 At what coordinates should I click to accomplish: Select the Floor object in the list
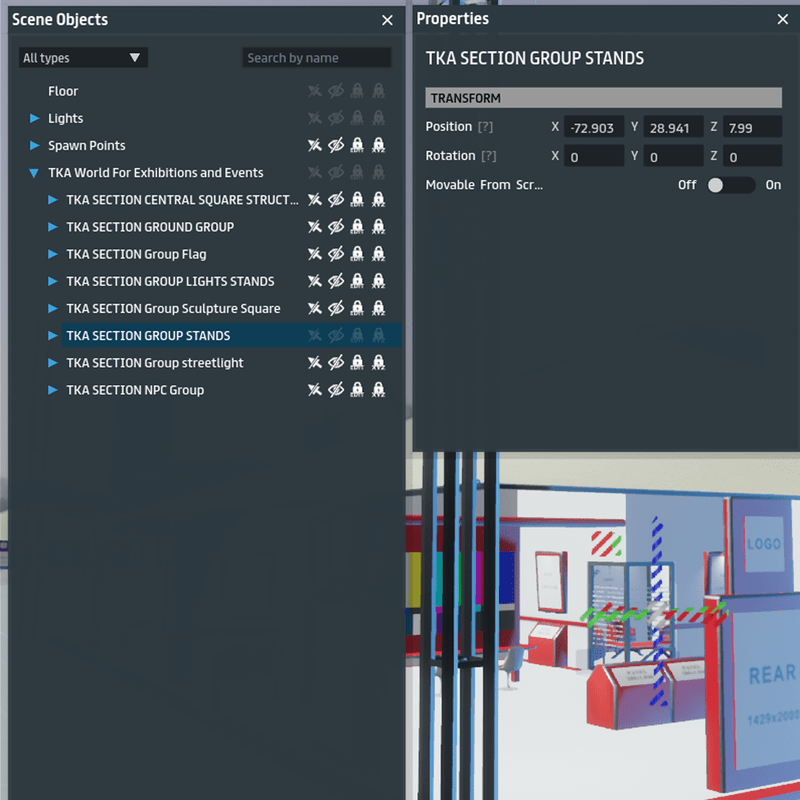pos(63,91)
